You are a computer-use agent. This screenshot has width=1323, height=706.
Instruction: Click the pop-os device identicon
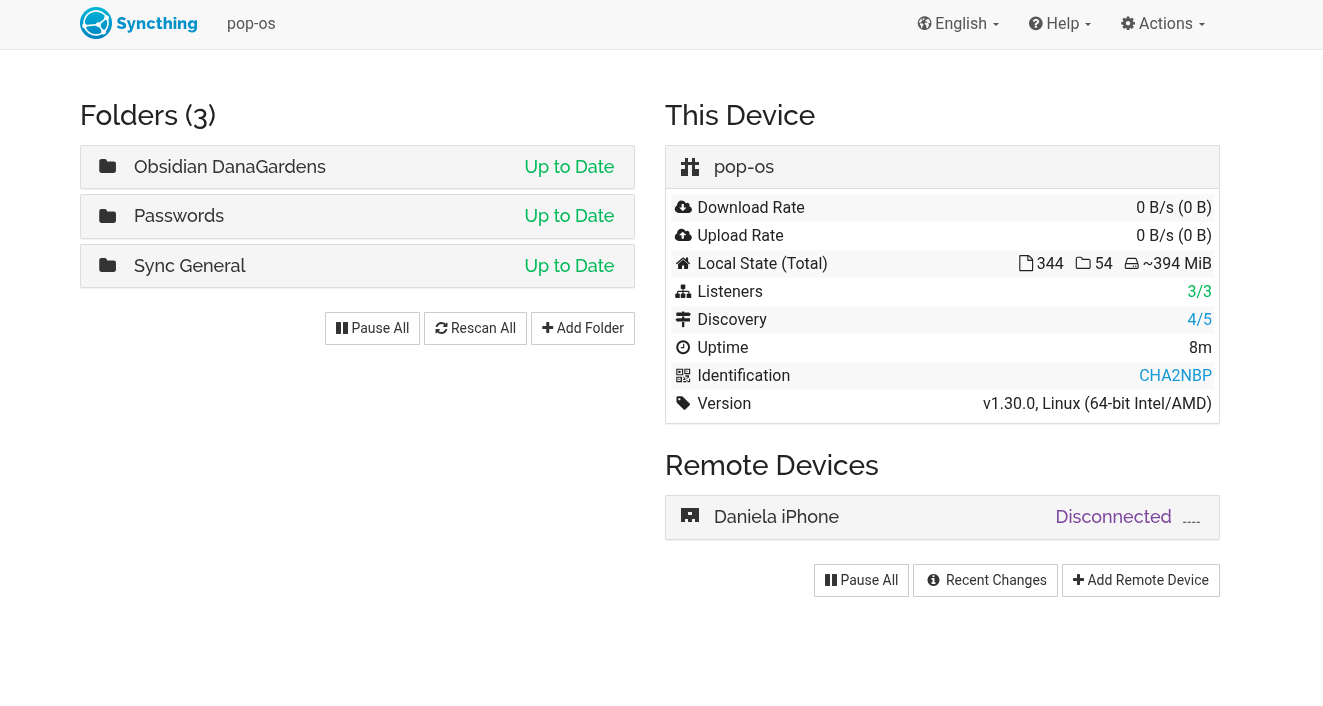[x=690, y=167]
